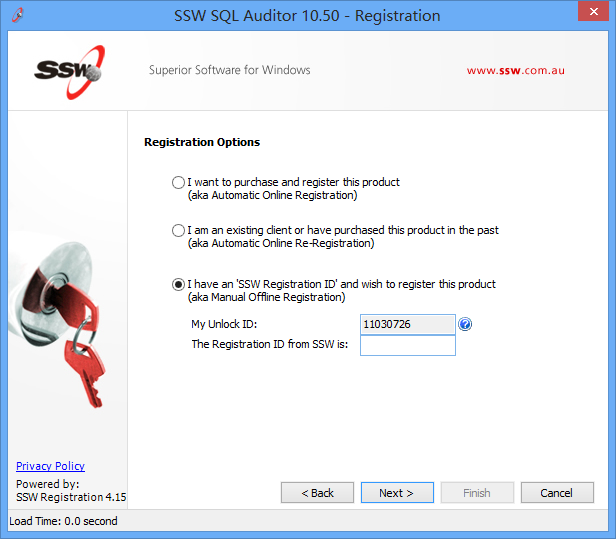Click the Registration ID from SSW input field
Image resolution: width=616 pixels, height=539 pixels.
pos(408,346)
